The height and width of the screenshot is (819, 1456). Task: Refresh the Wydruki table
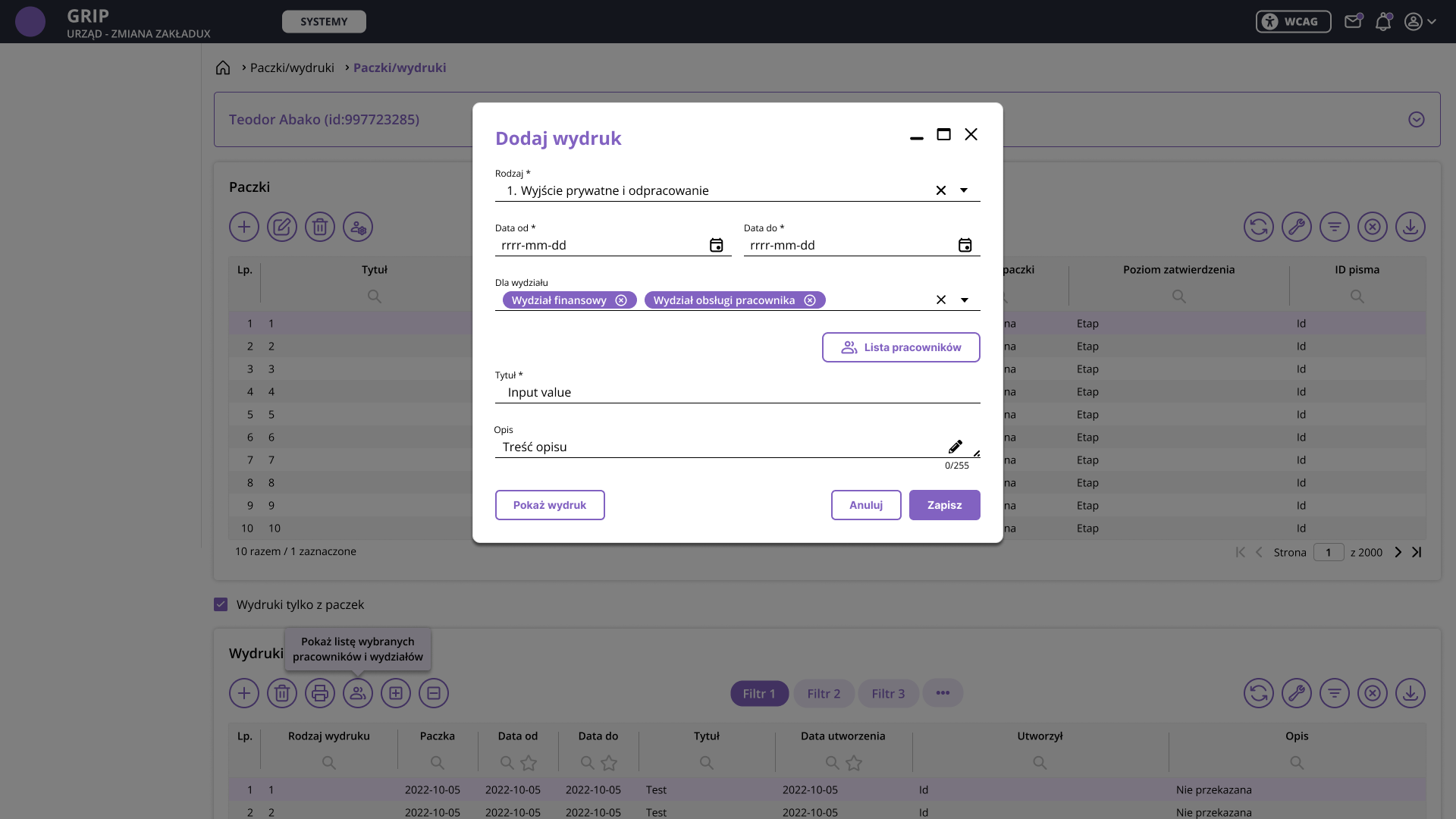1259,693
